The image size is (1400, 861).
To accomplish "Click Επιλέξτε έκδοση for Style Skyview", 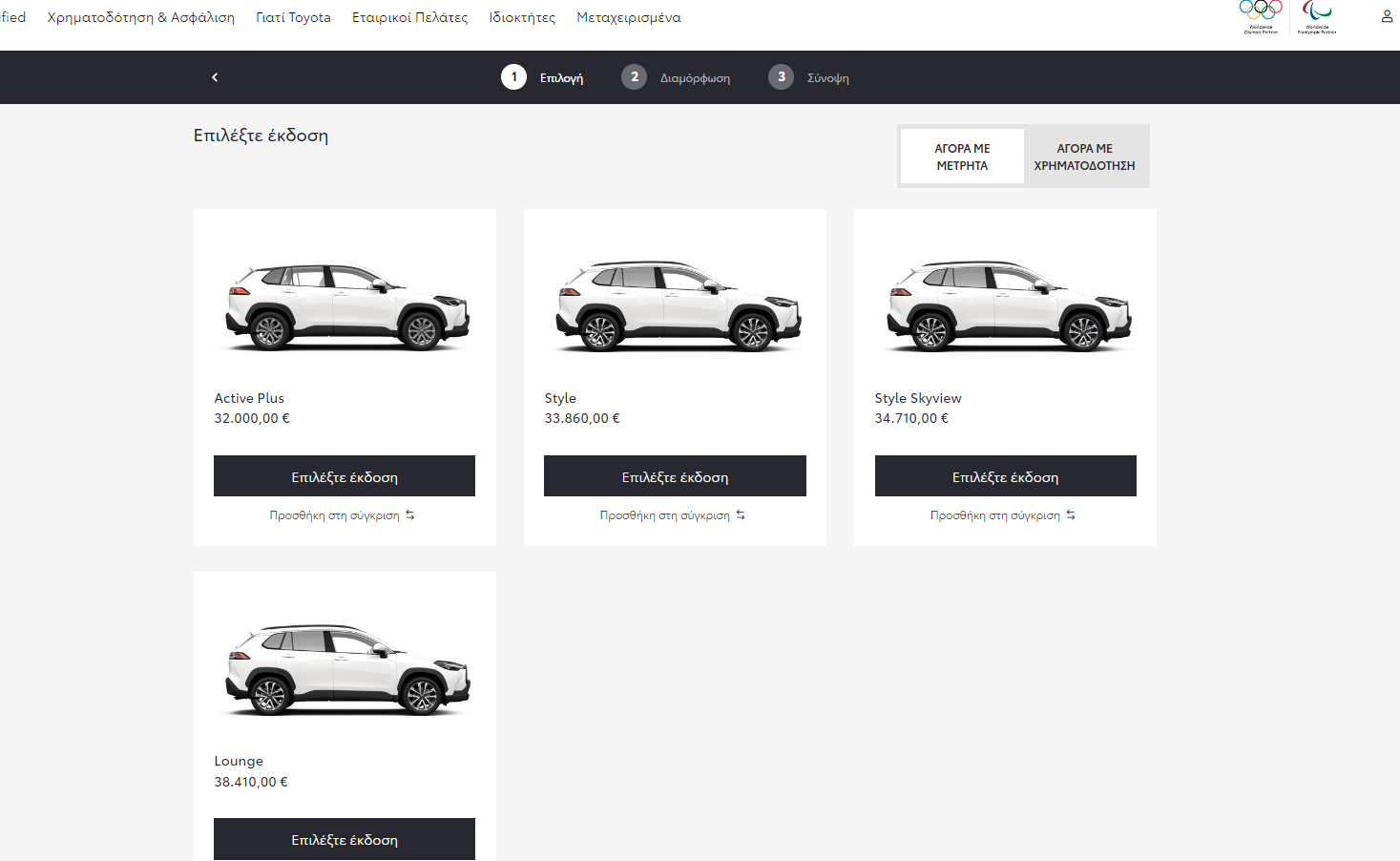I will click(1005, 476).
